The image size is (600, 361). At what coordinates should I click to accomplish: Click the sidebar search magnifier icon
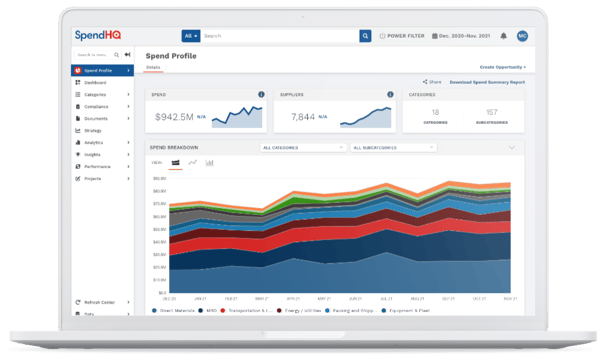pyautogui.click(x=116, y=55)
